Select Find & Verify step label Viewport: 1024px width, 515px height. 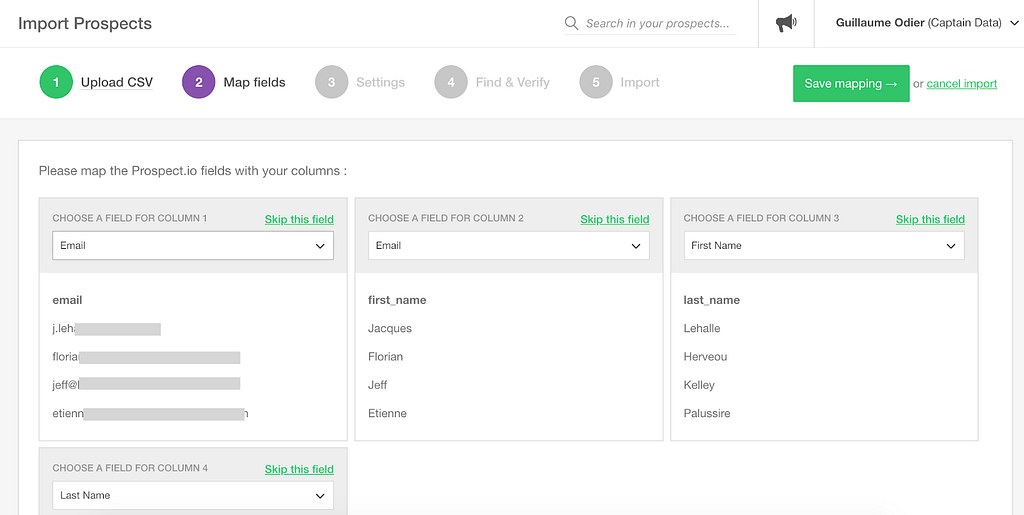(x=513, y=82)
